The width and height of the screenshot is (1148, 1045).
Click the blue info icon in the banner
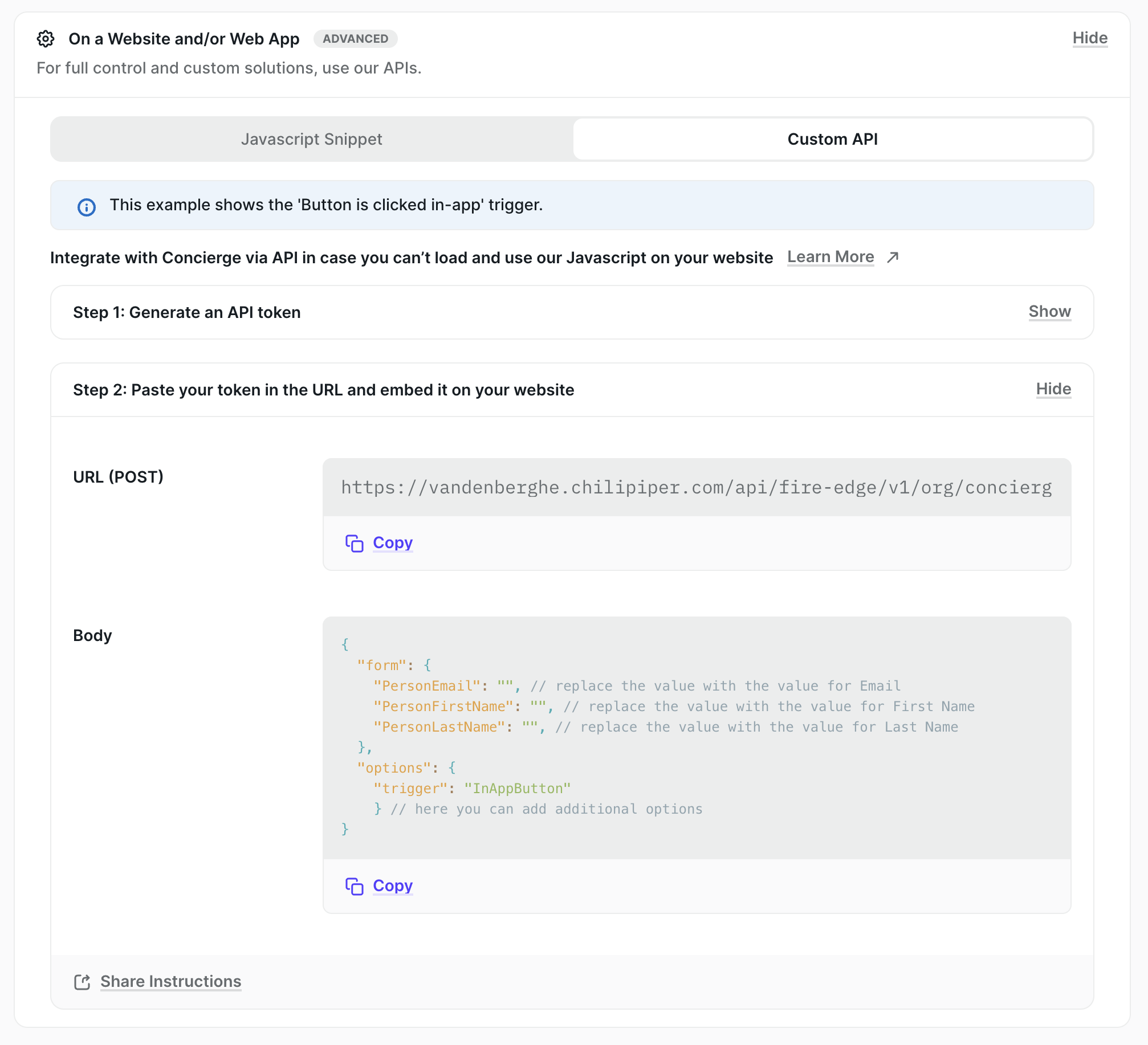(87, 207)
